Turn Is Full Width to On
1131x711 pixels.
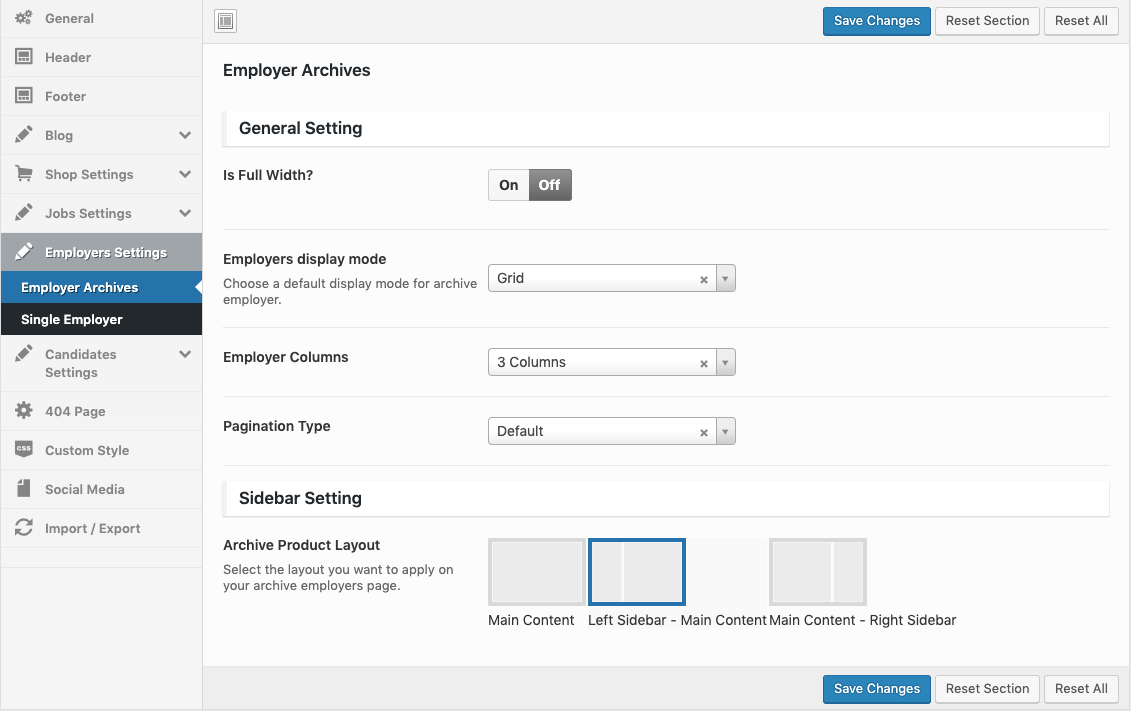[509, 185]
